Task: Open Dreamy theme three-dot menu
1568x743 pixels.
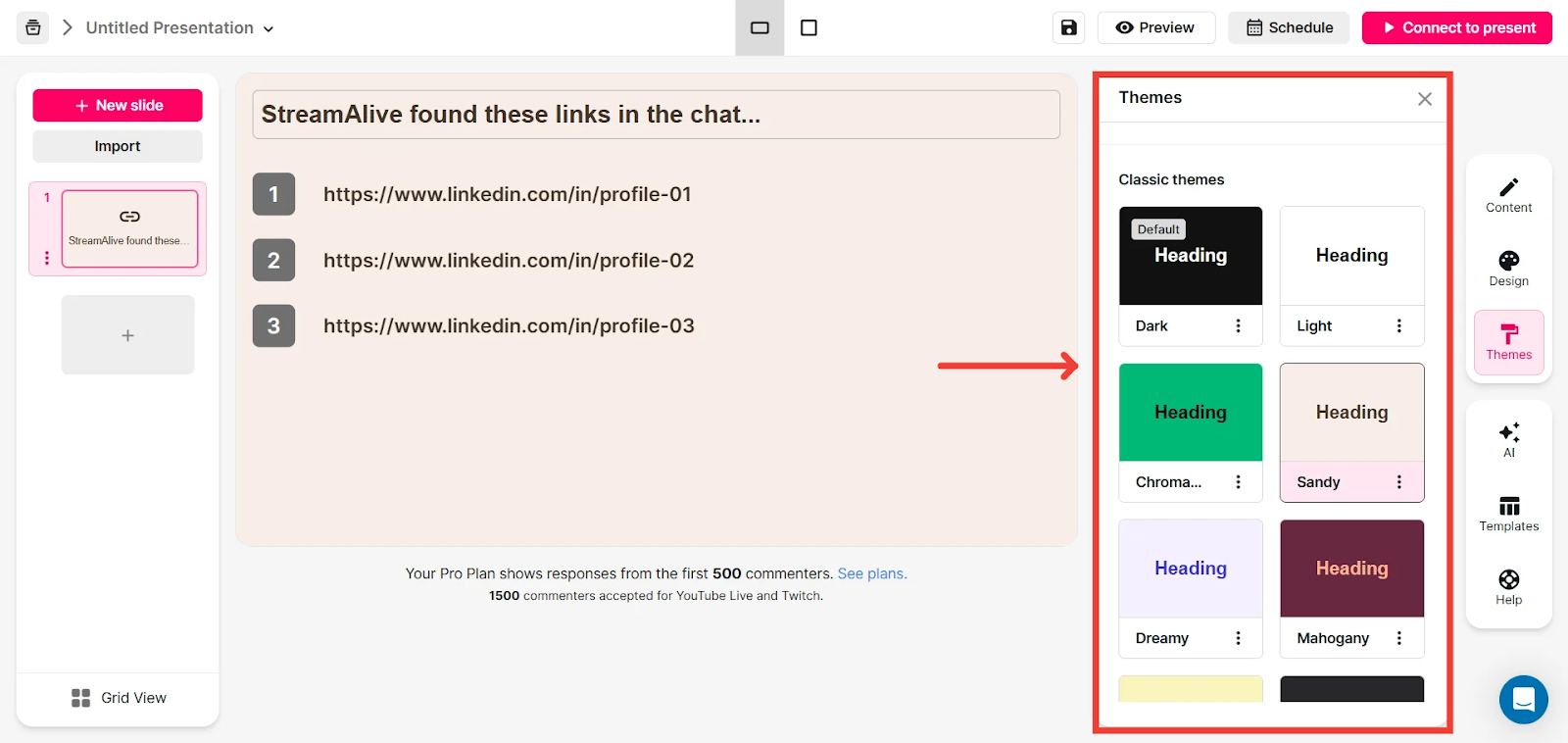Action: (x=1238, y=638)
